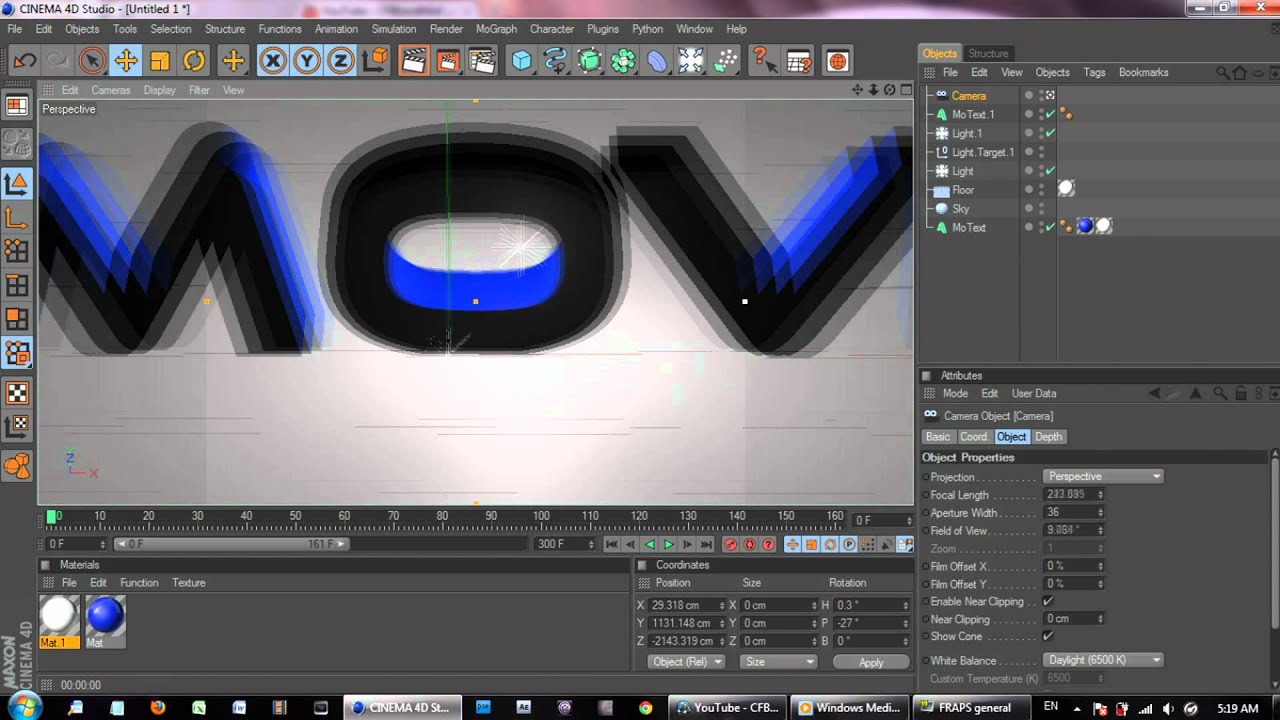Select the Floor object in the Objects list
The height and width of the screenshot is (720, 1280).
(963, 190)
